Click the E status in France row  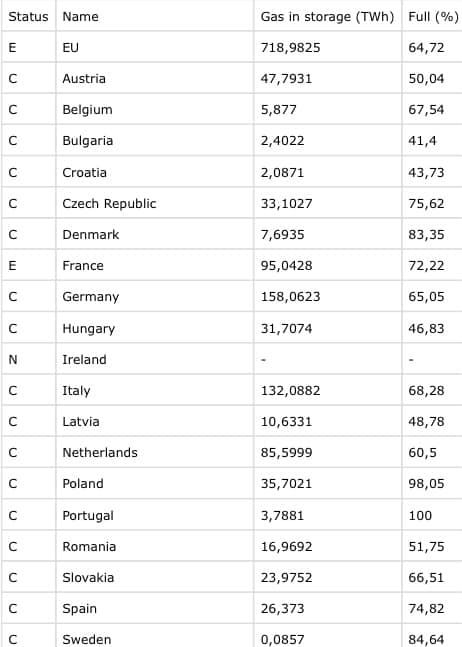tap(12, 265)
